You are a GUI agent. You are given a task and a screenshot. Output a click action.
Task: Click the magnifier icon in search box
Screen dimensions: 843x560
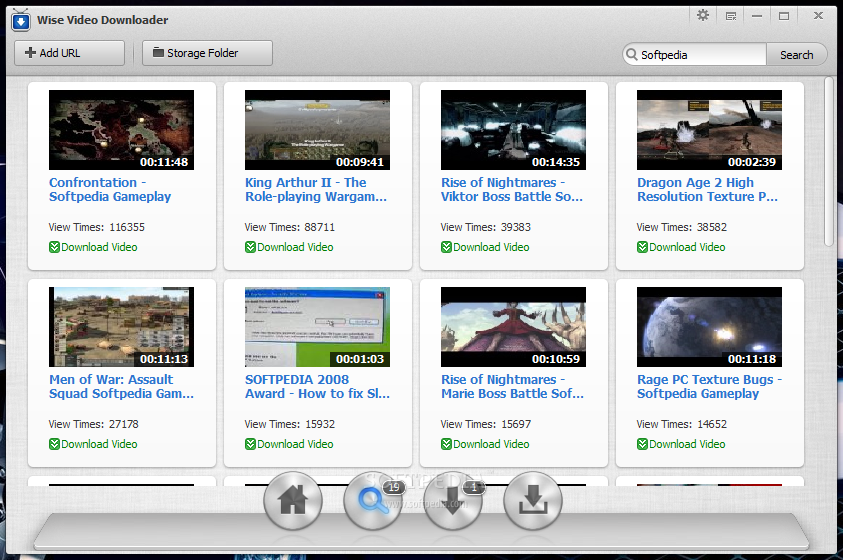click(632, 54)
